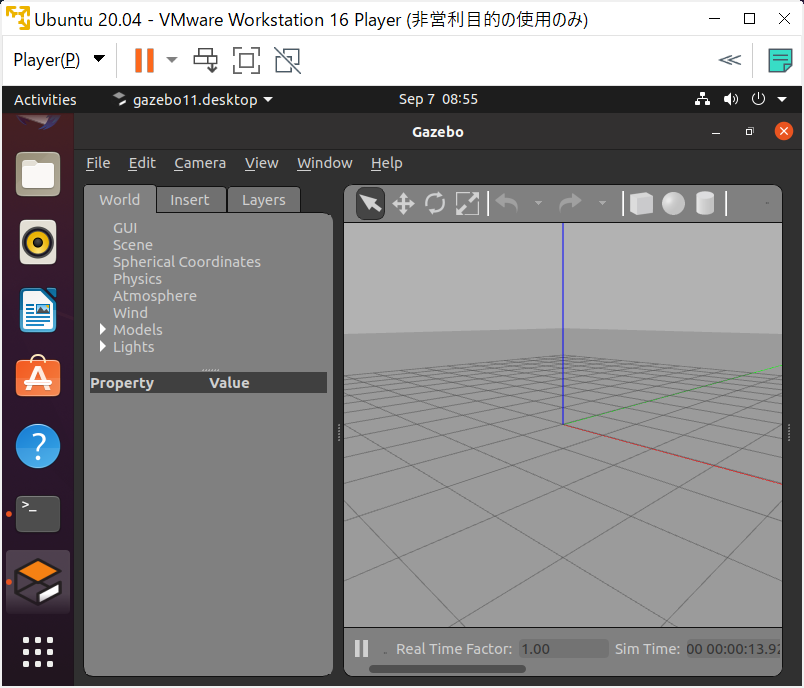Image resolution: width=804 pixels, height=688 pixels.
Task: Click the Value column header
Action: tap(229, 383)
